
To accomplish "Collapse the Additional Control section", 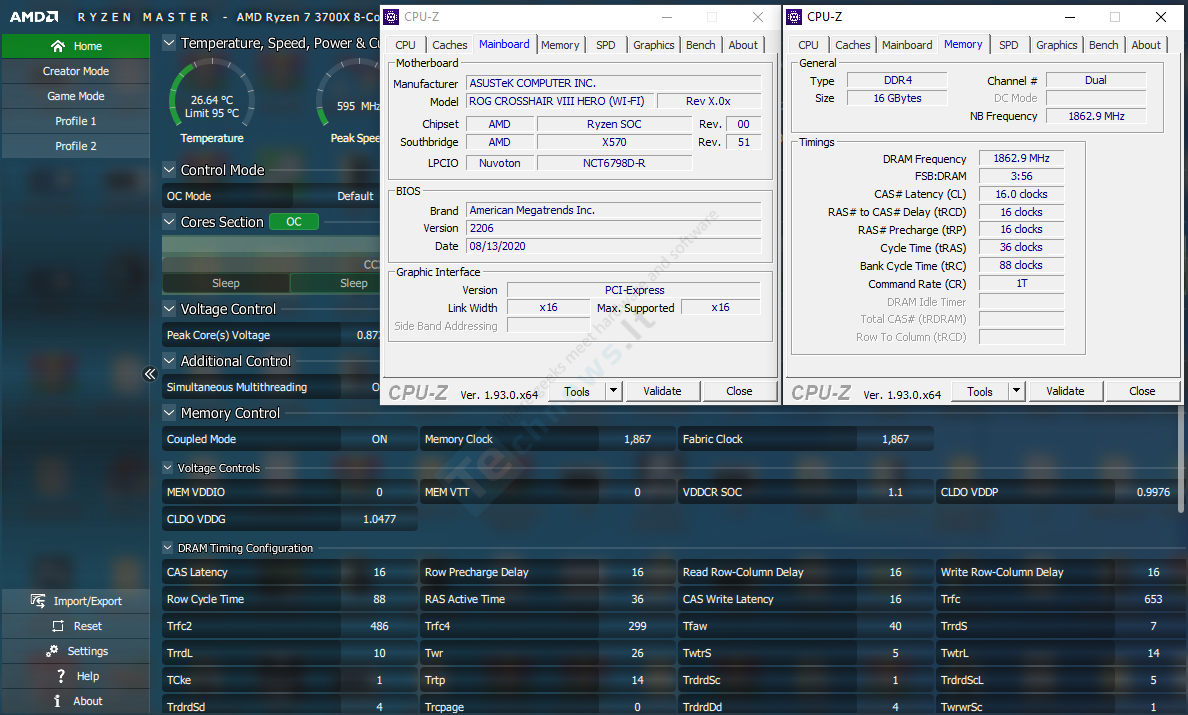I will click(169, 361).
